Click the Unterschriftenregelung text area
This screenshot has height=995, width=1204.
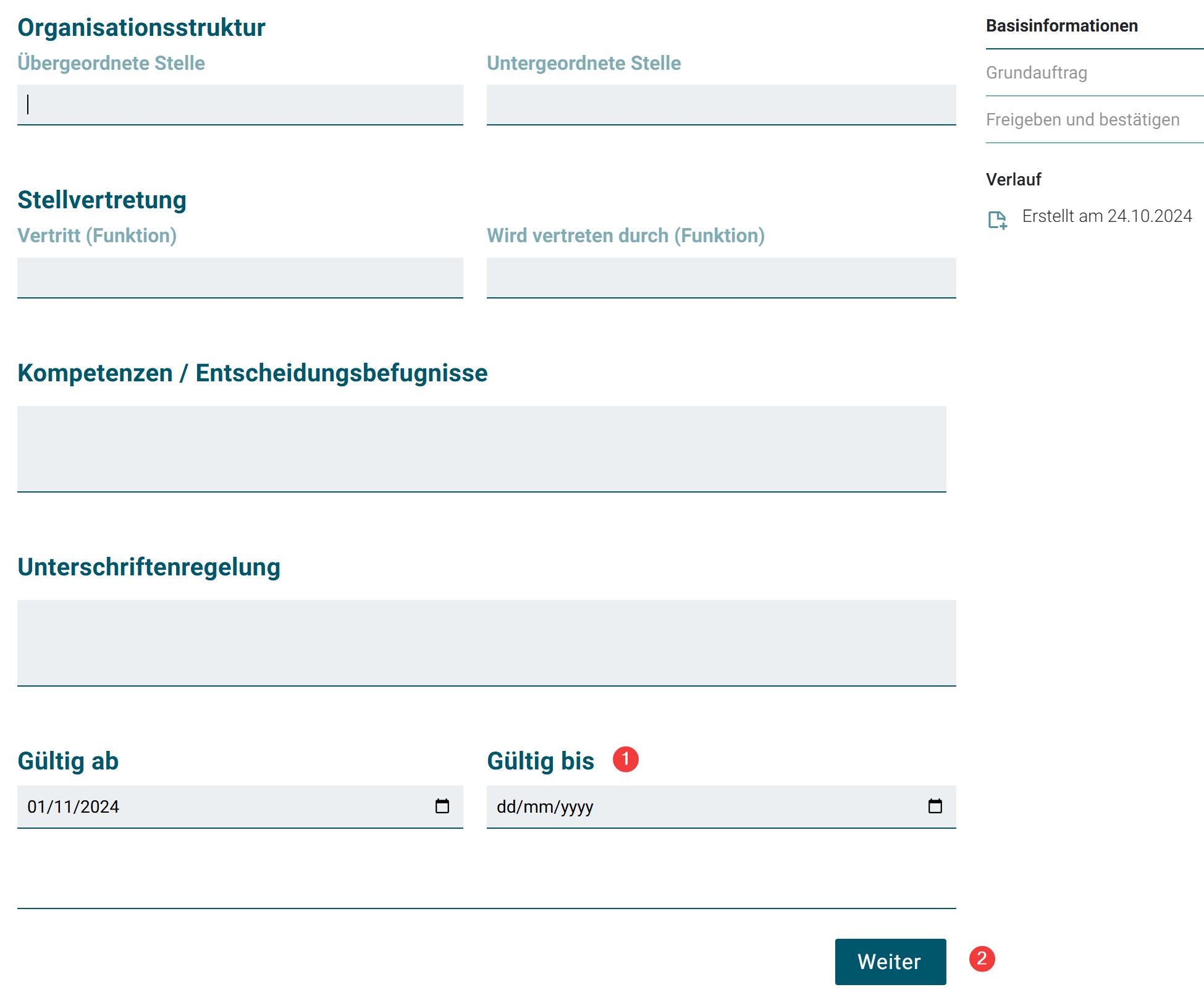point(486,642)
